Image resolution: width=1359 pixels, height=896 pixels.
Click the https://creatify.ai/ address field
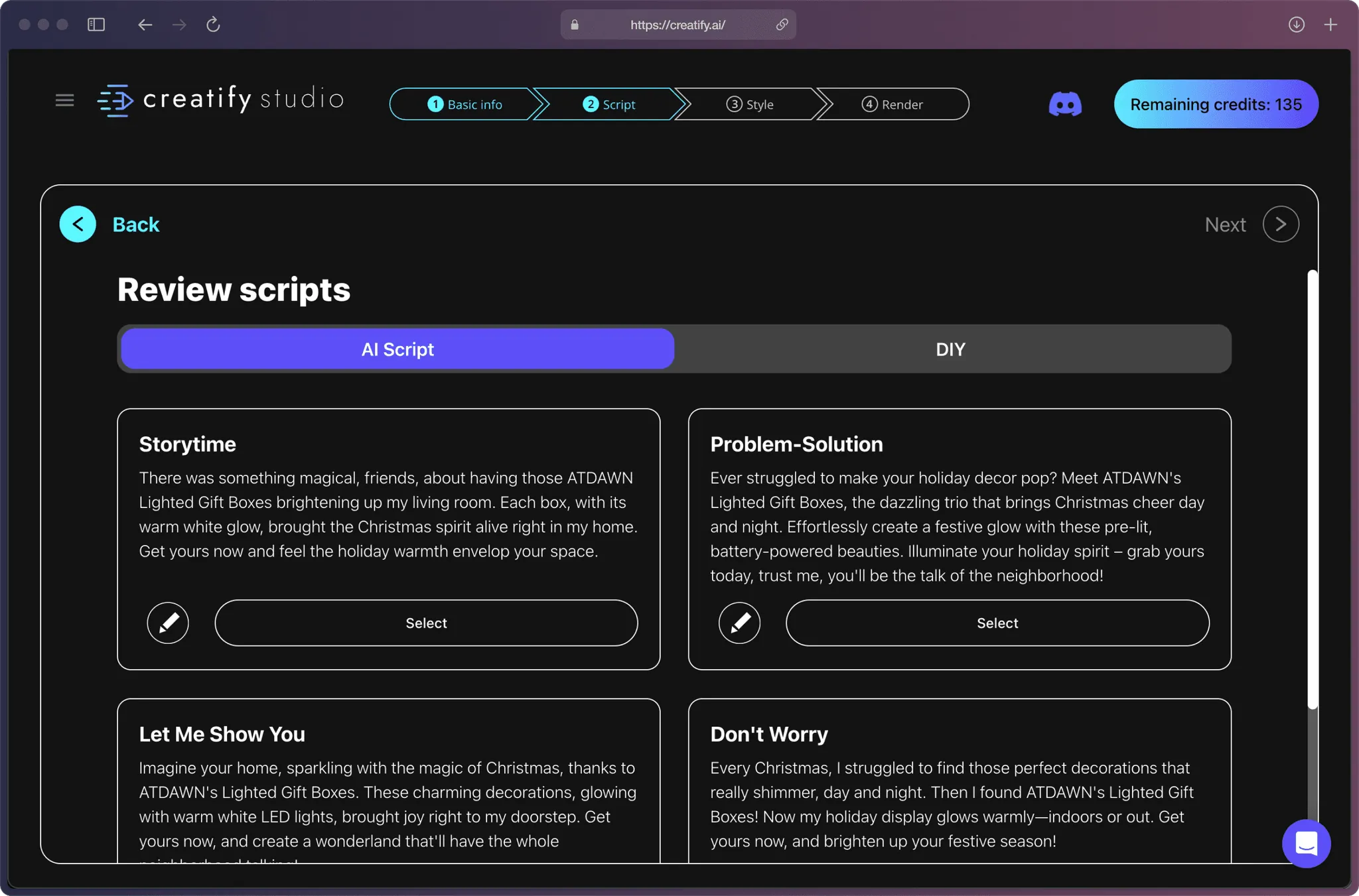coord(678,25)
